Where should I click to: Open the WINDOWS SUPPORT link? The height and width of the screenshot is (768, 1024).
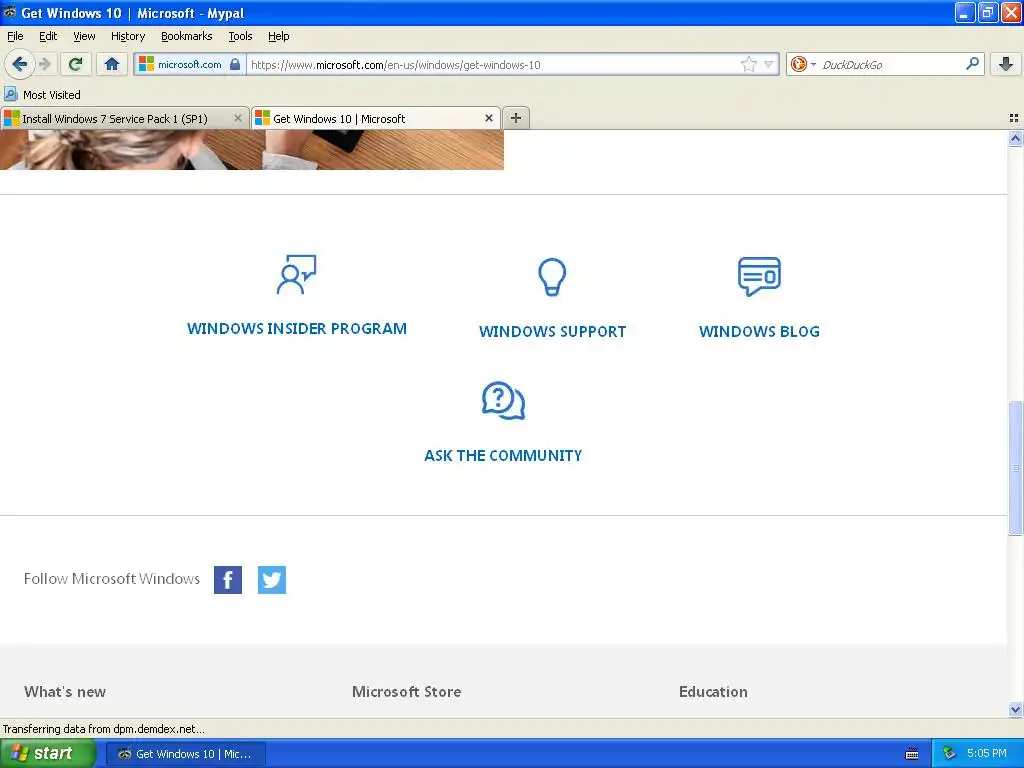point(552,332)
